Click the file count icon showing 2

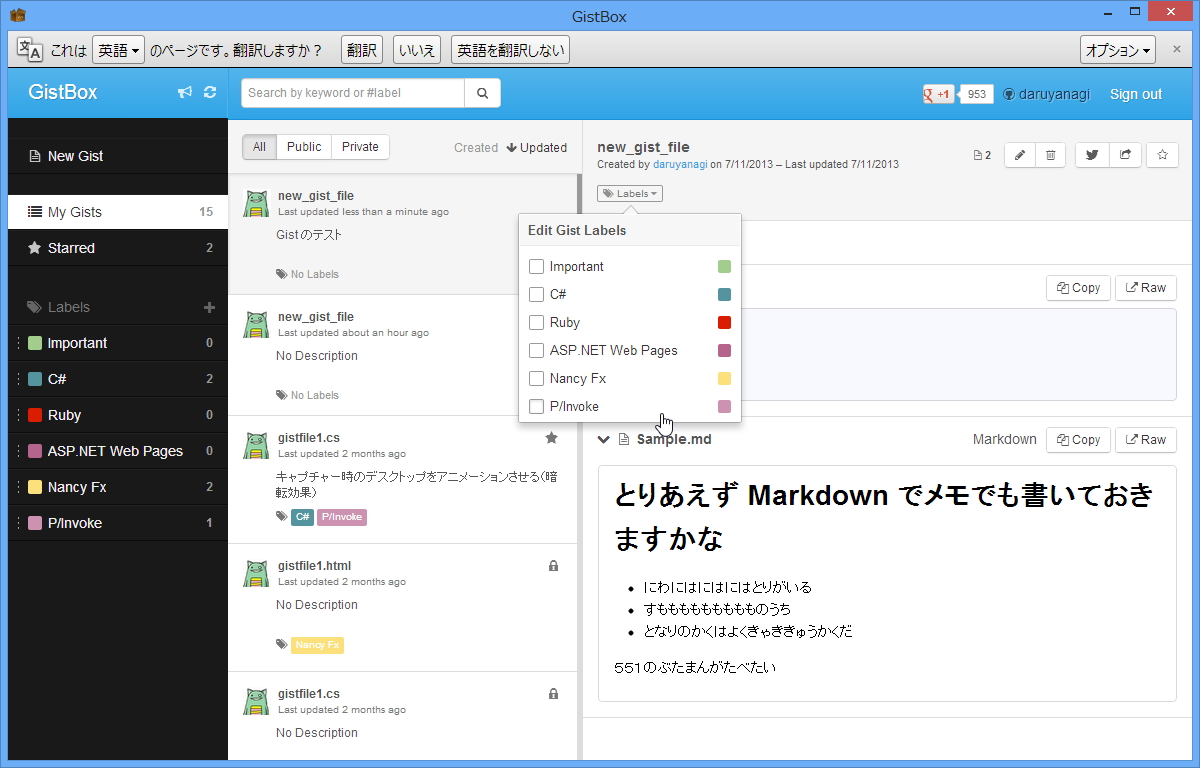point(982,155)
